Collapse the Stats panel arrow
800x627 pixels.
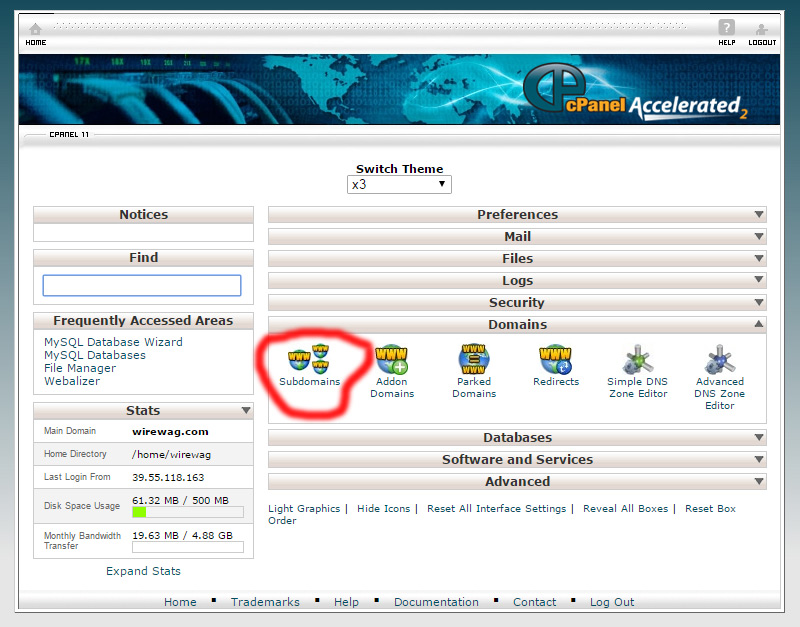tap(246, 410)
